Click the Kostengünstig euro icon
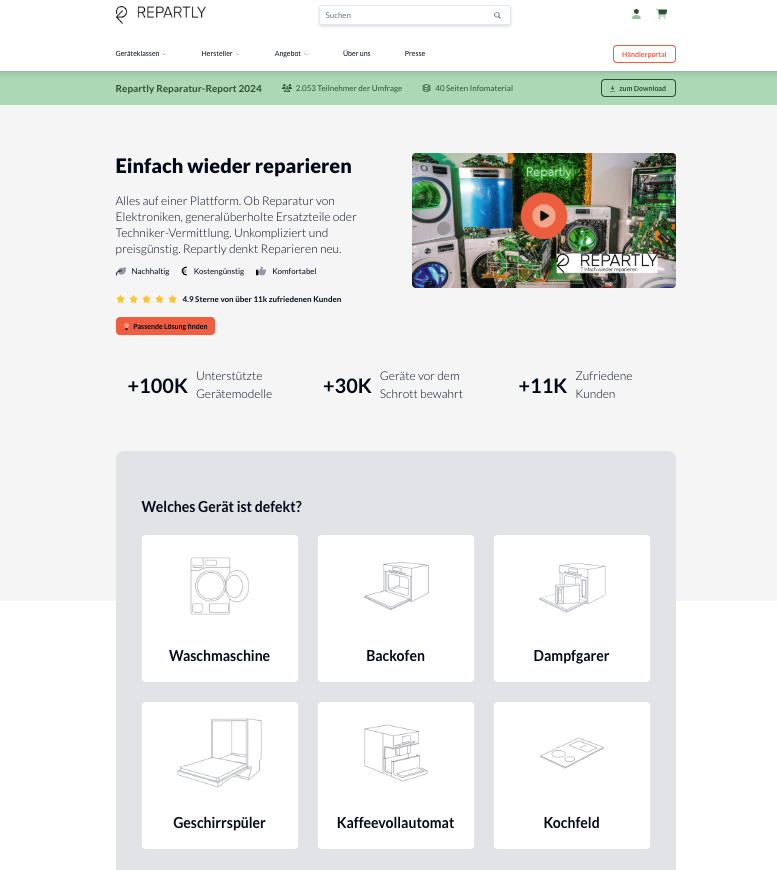 point(184,271)
